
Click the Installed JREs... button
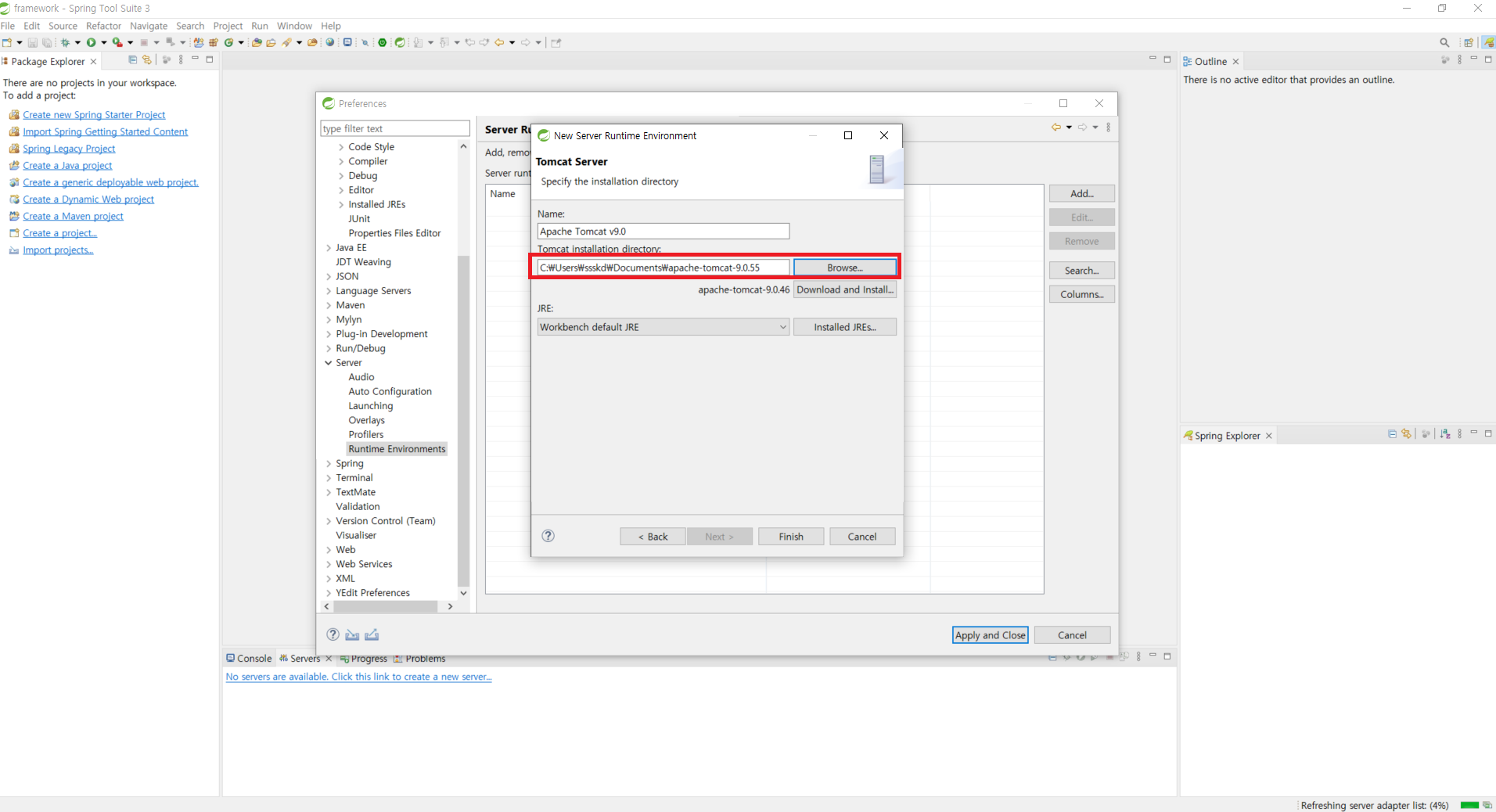pos(845,327)
